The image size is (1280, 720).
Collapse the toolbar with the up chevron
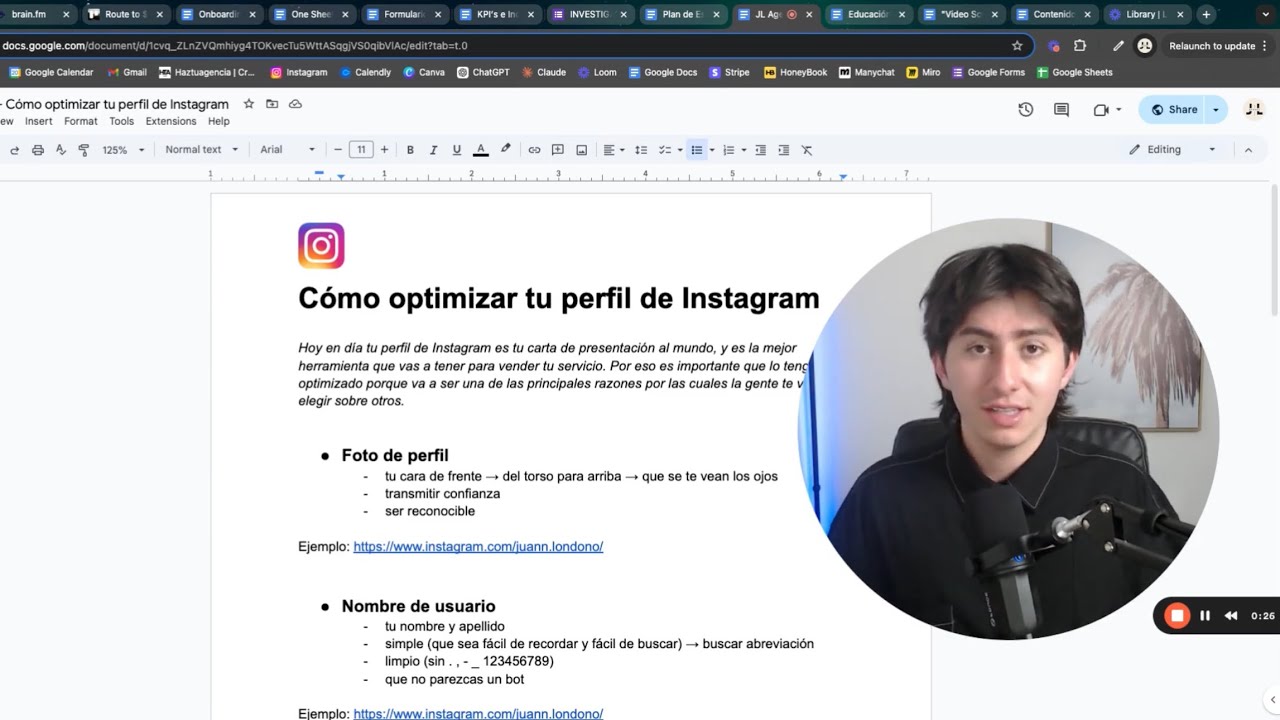pyautogui.click(x=1248, y=150)
